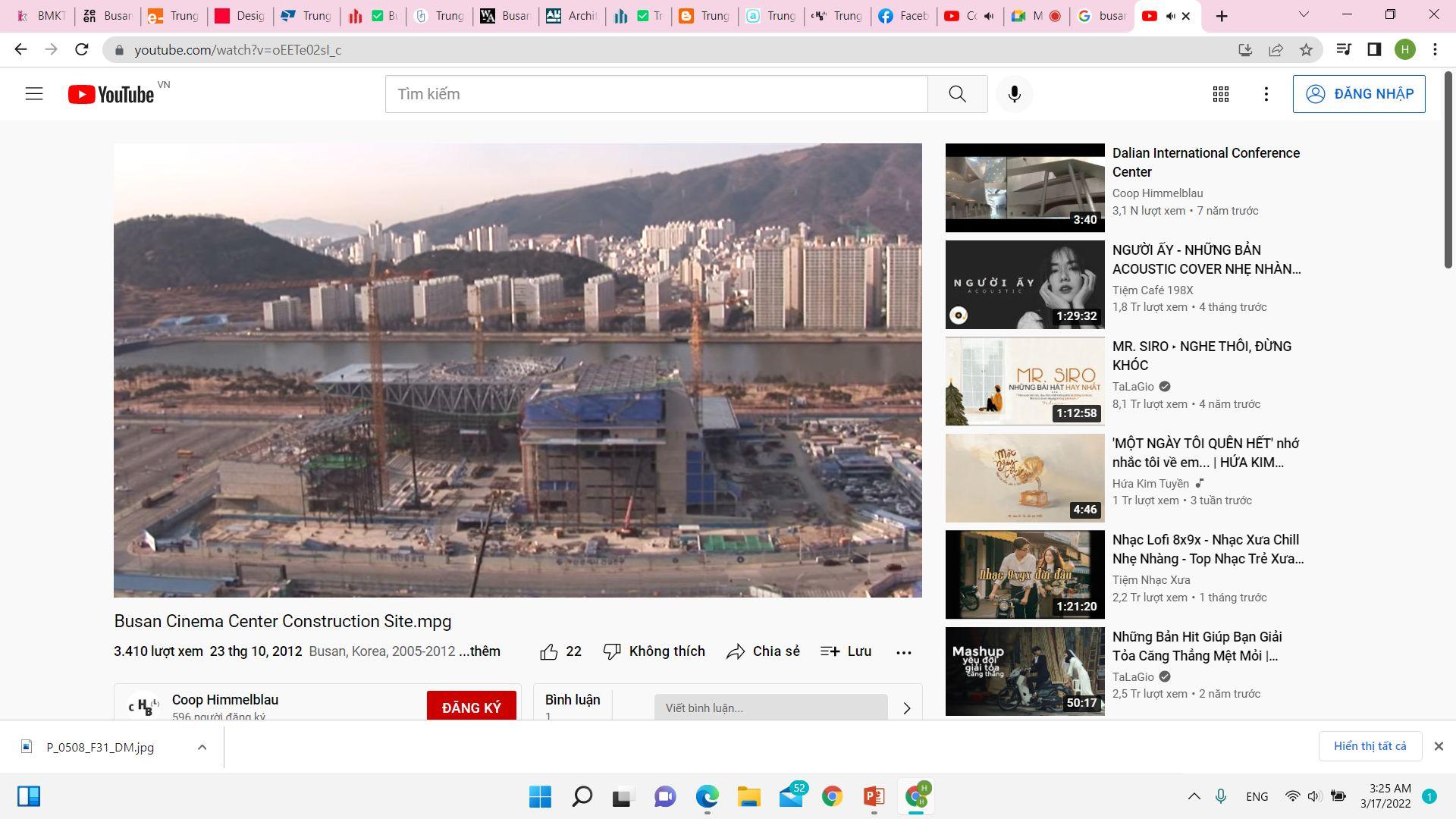
Task: Open the YouTube apps grid
Action: click(x=1220, y=94)
